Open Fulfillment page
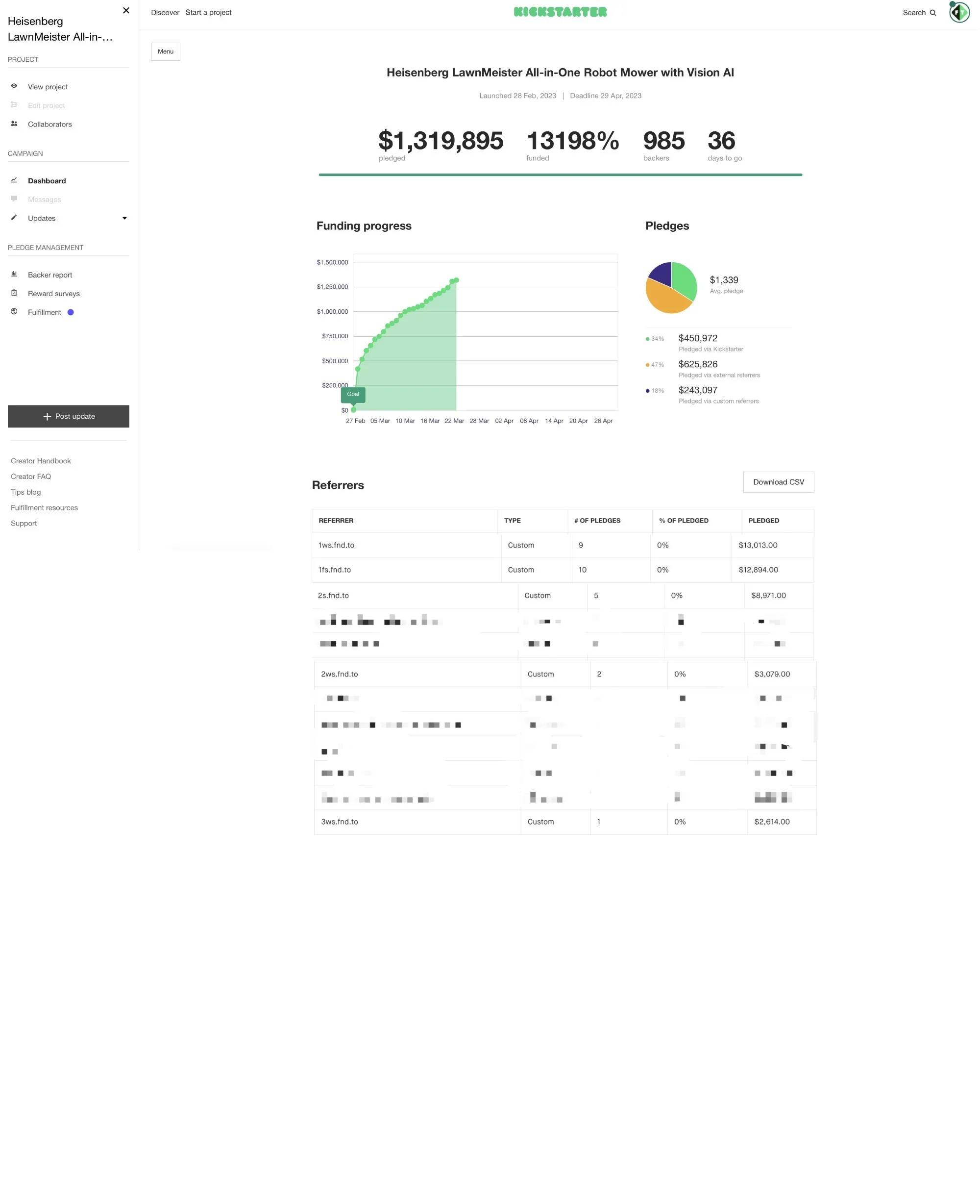 click(x=45, y=312)
